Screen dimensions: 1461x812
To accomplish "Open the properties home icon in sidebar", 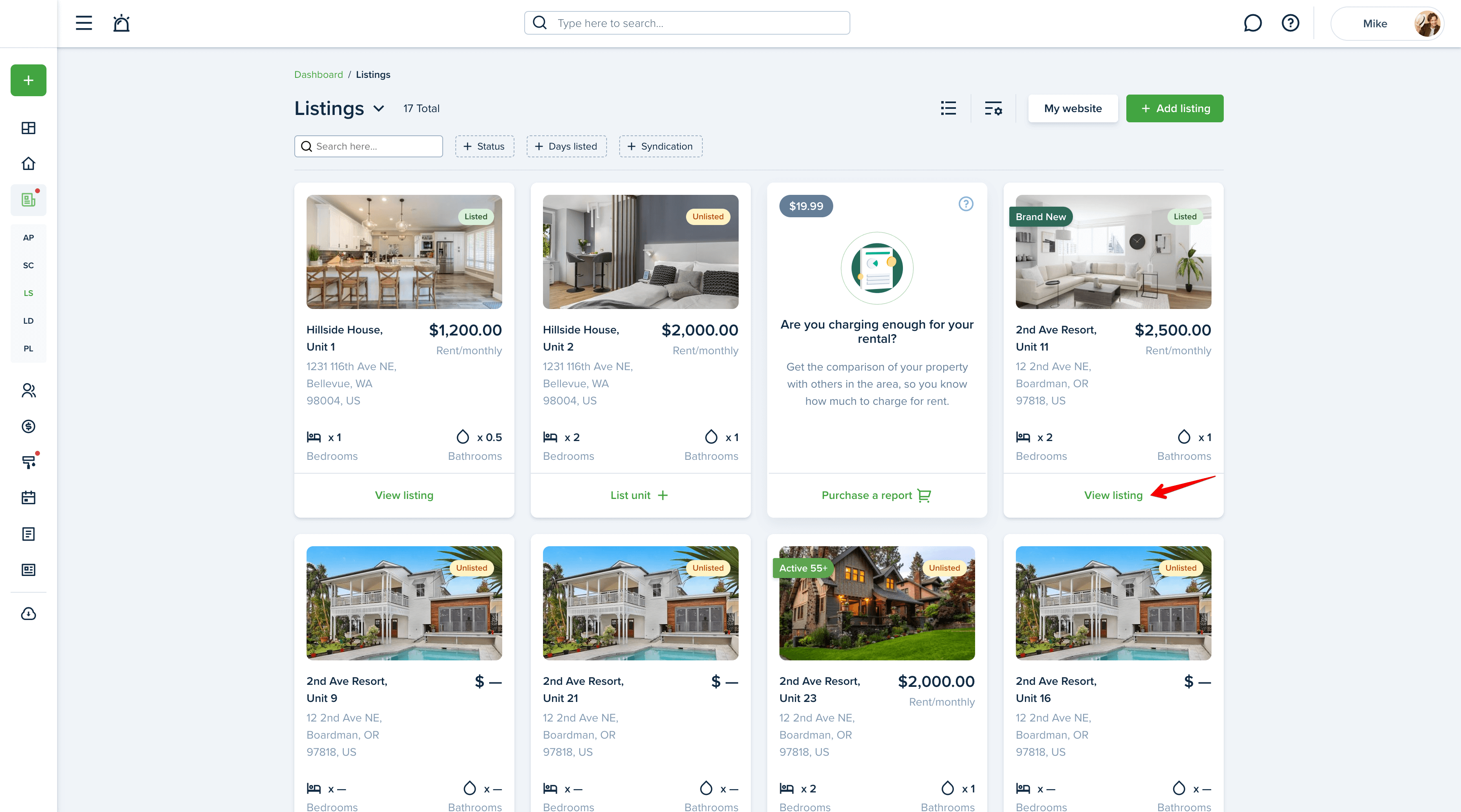I will pyautogui.click(x=29, y=164).
